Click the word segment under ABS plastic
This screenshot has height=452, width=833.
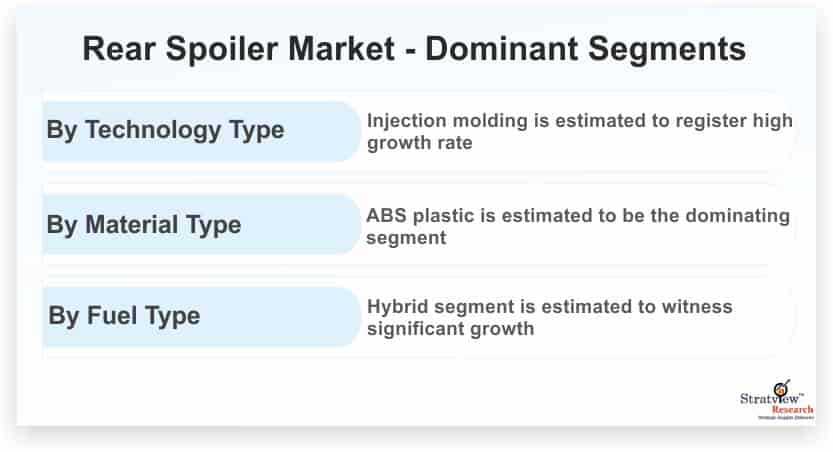pyautogui.click(x=406, y=238)
